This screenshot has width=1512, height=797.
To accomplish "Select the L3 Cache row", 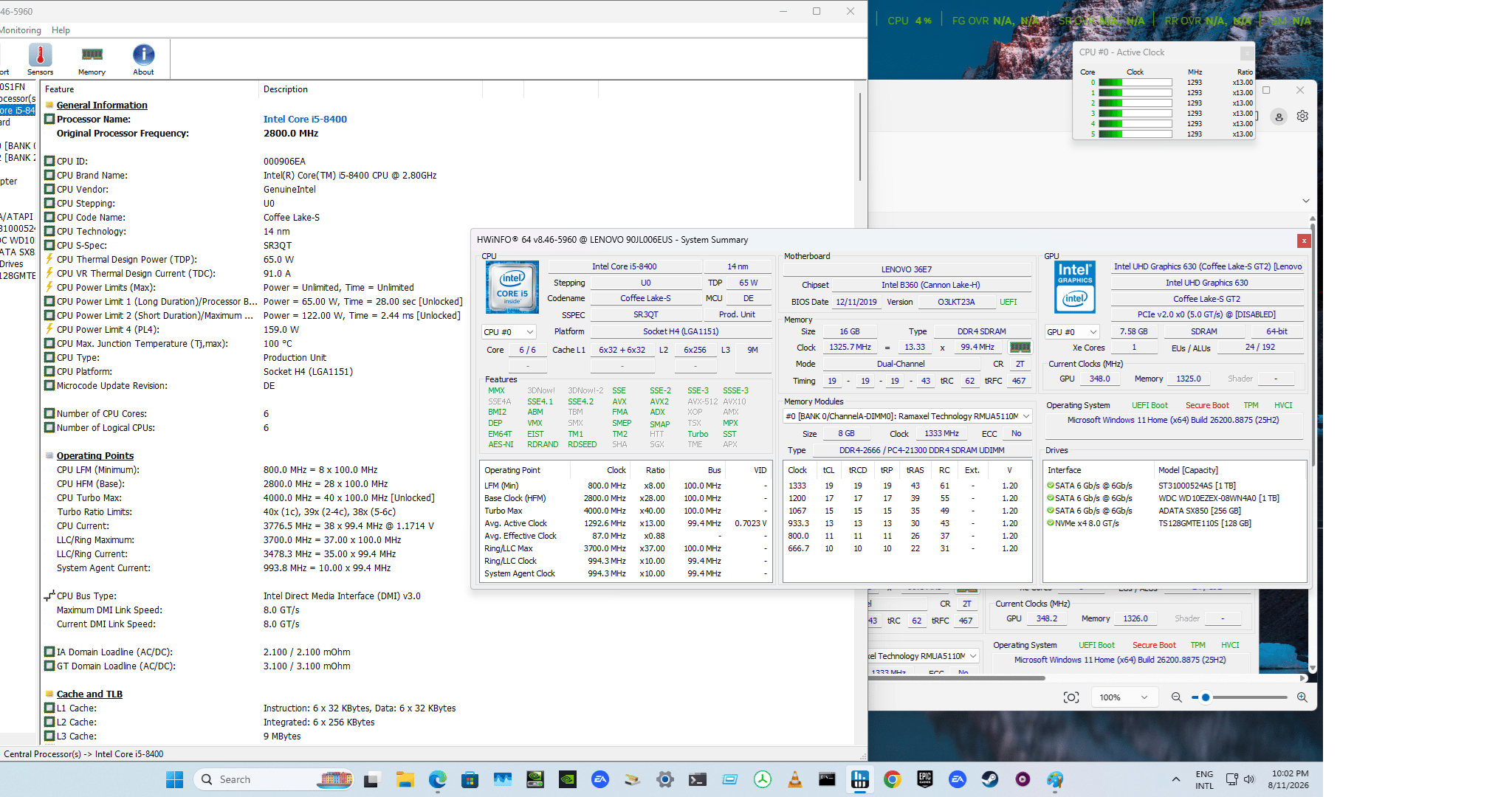I will point(252,736).
